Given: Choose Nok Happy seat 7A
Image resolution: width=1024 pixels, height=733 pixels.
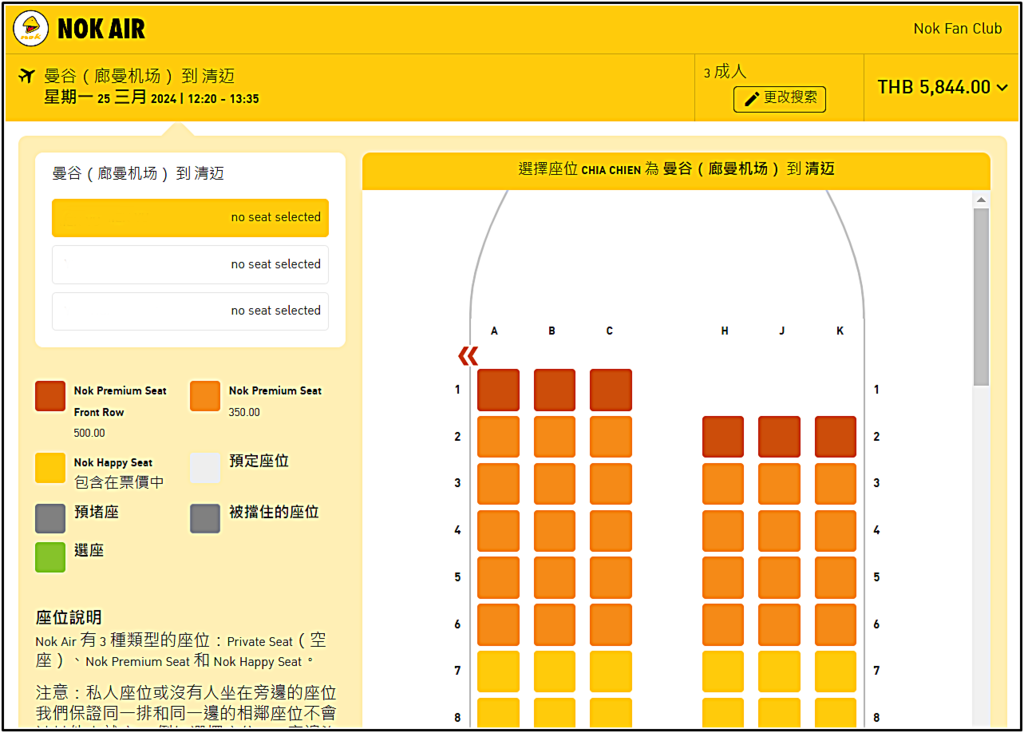Looking at the screenshot, I should (498, 671).
